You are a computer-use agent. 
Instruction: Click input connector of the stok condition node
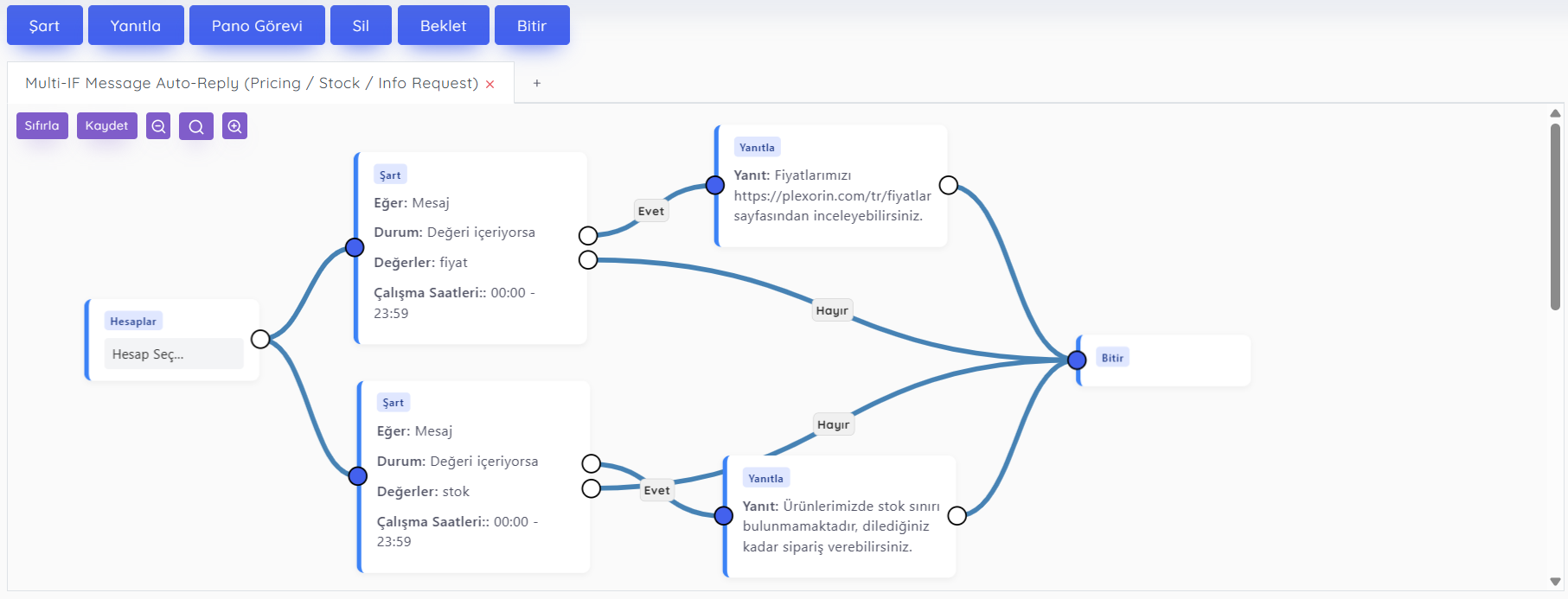(x=358, y=476)
